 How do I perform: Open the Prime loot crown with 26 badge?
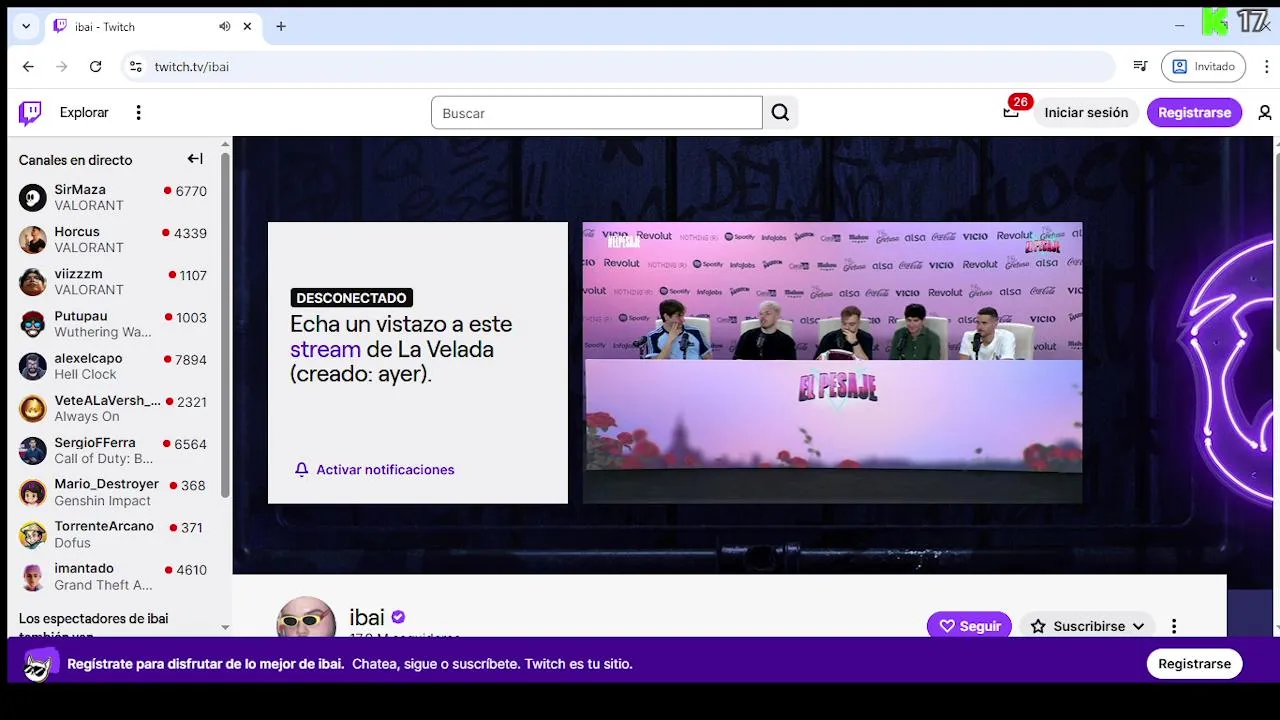point(1011,112)
